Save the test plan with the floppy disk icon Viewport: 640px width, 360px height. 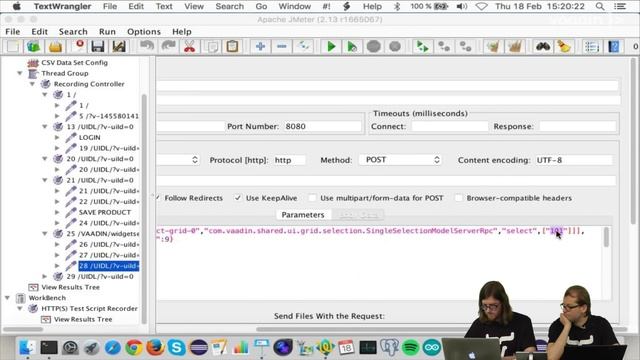[x=98, y=47]
